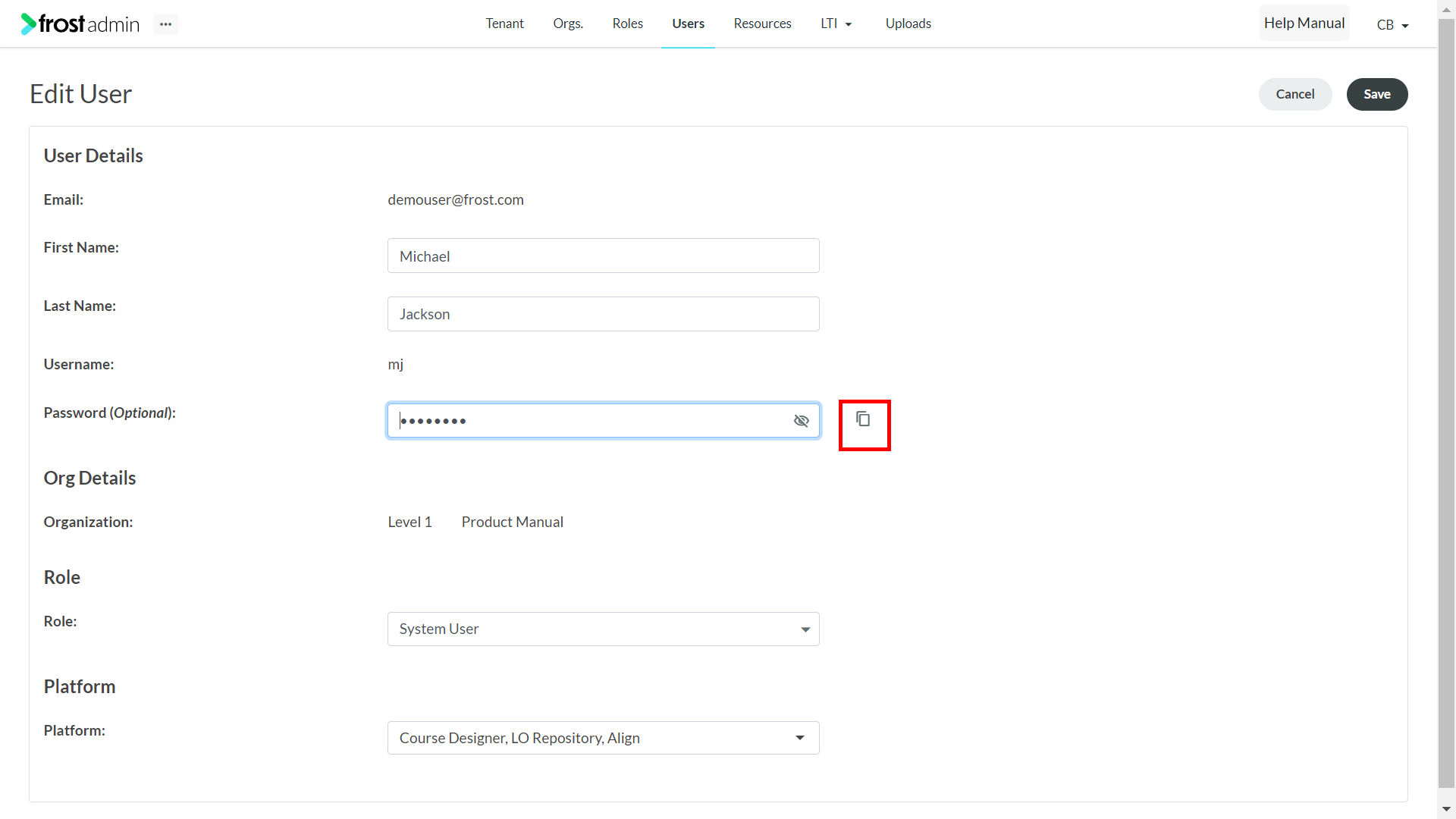1456x819 pixels.
Task: Click the Level 1 organization text
Action: 409,522
